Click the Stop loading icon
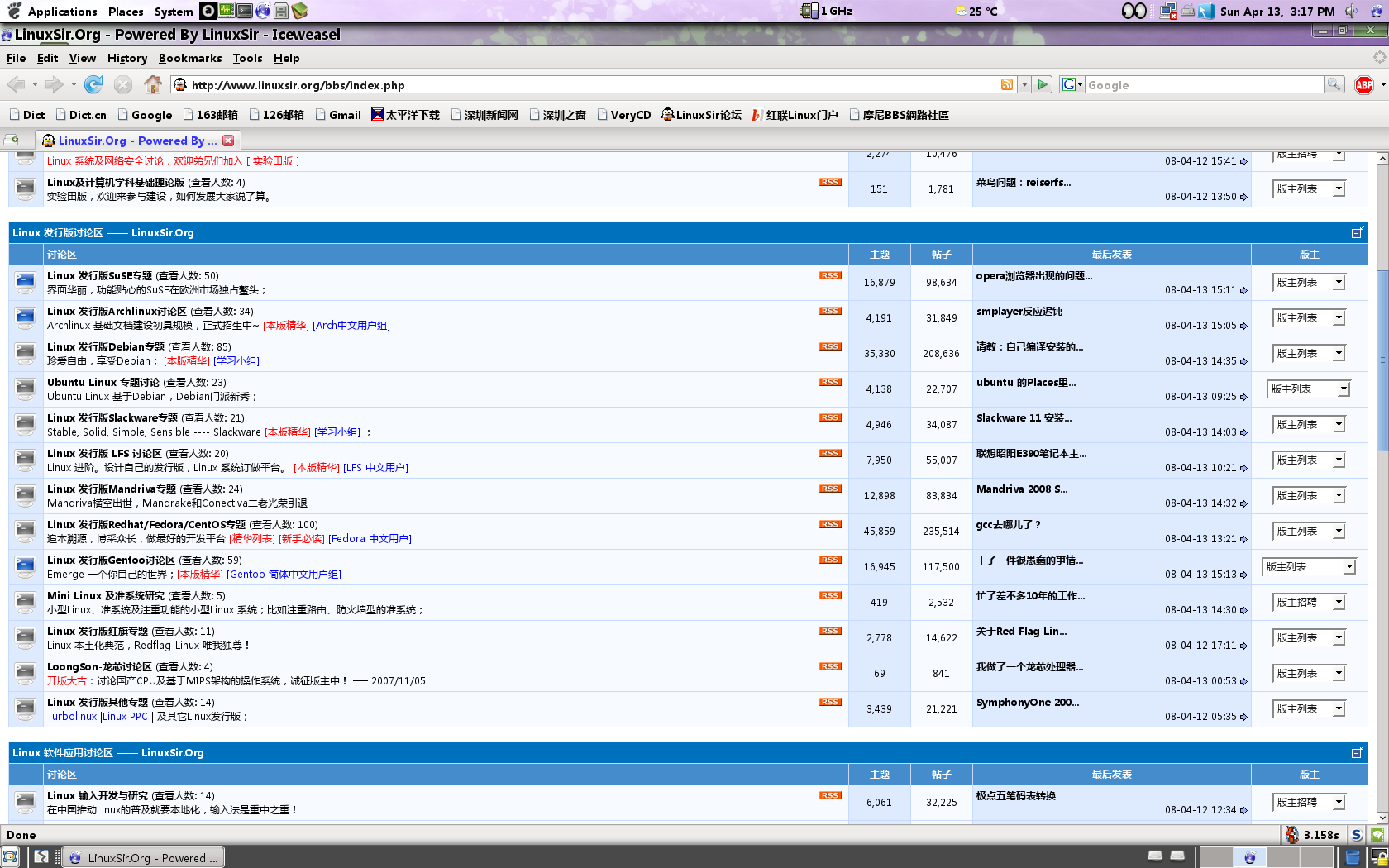1389x868 pixels. pyautogui.click(x=123, y=84)
